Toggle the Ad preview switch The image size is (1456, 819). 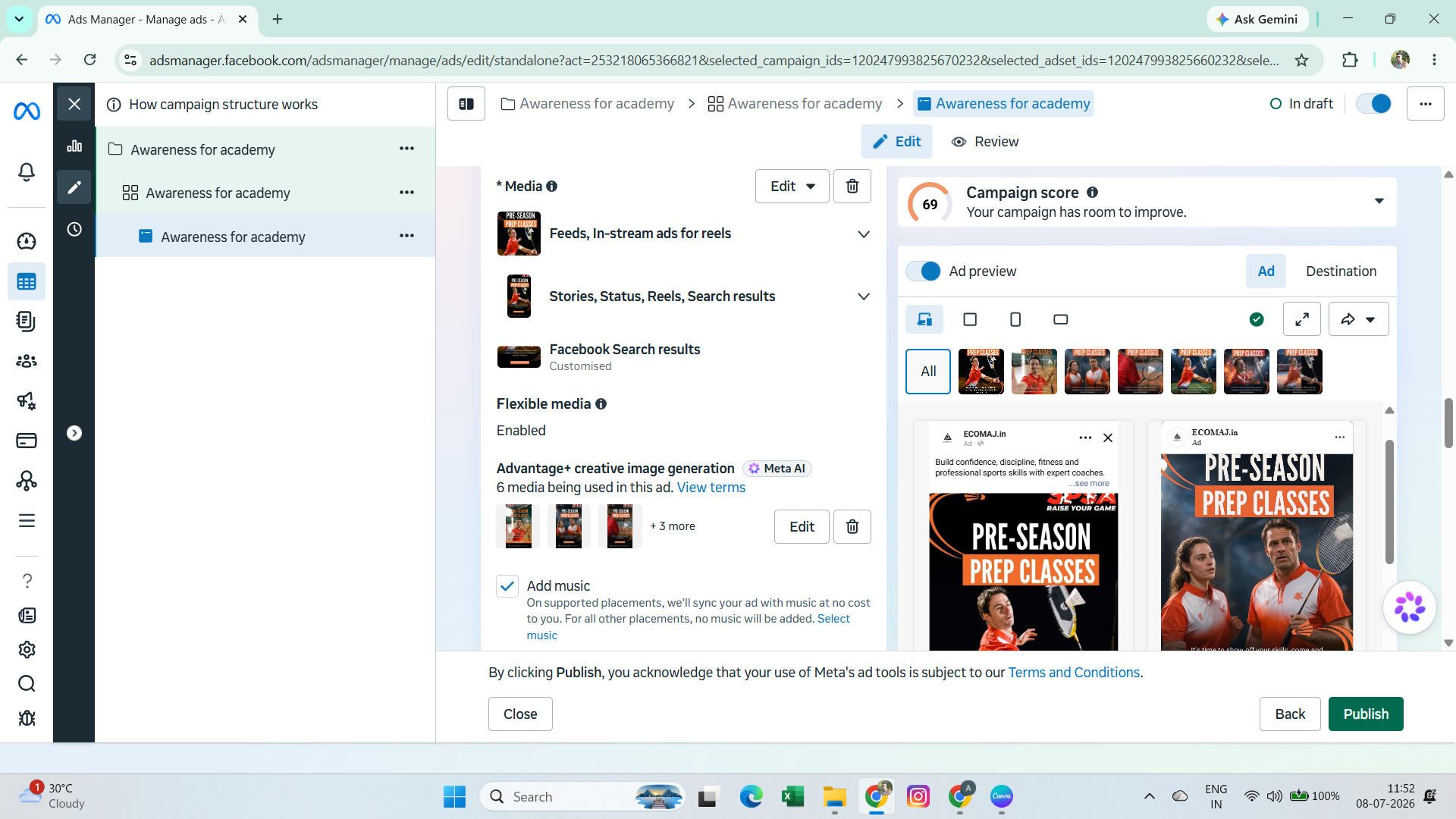click(924, 271)
